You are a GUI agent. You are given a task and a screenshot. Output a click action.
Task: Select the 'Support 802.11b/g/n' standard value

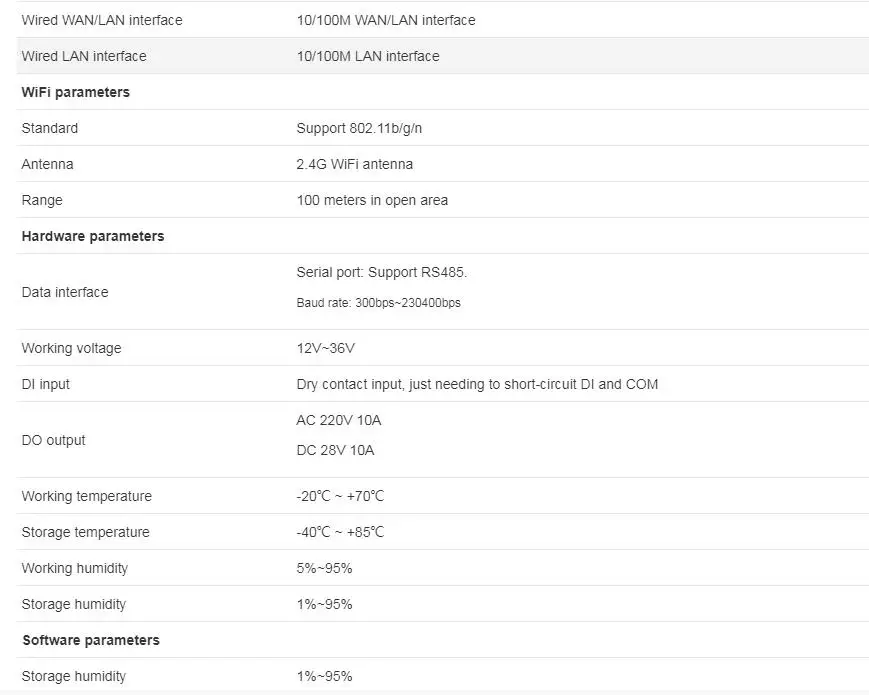pyautogui.click(x=359, y=128)
